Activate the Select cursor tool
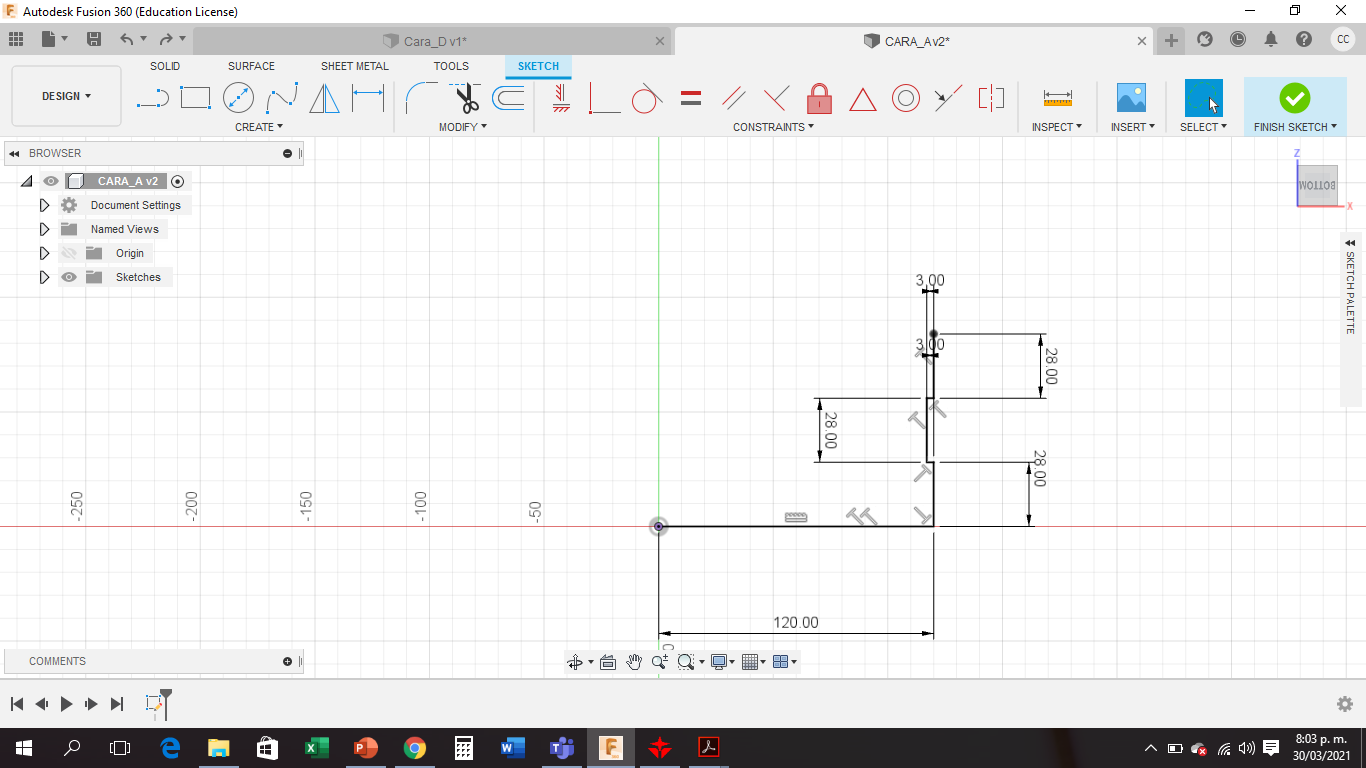1366x768 pixels. pyautogui.click(x=1203, y=98)
